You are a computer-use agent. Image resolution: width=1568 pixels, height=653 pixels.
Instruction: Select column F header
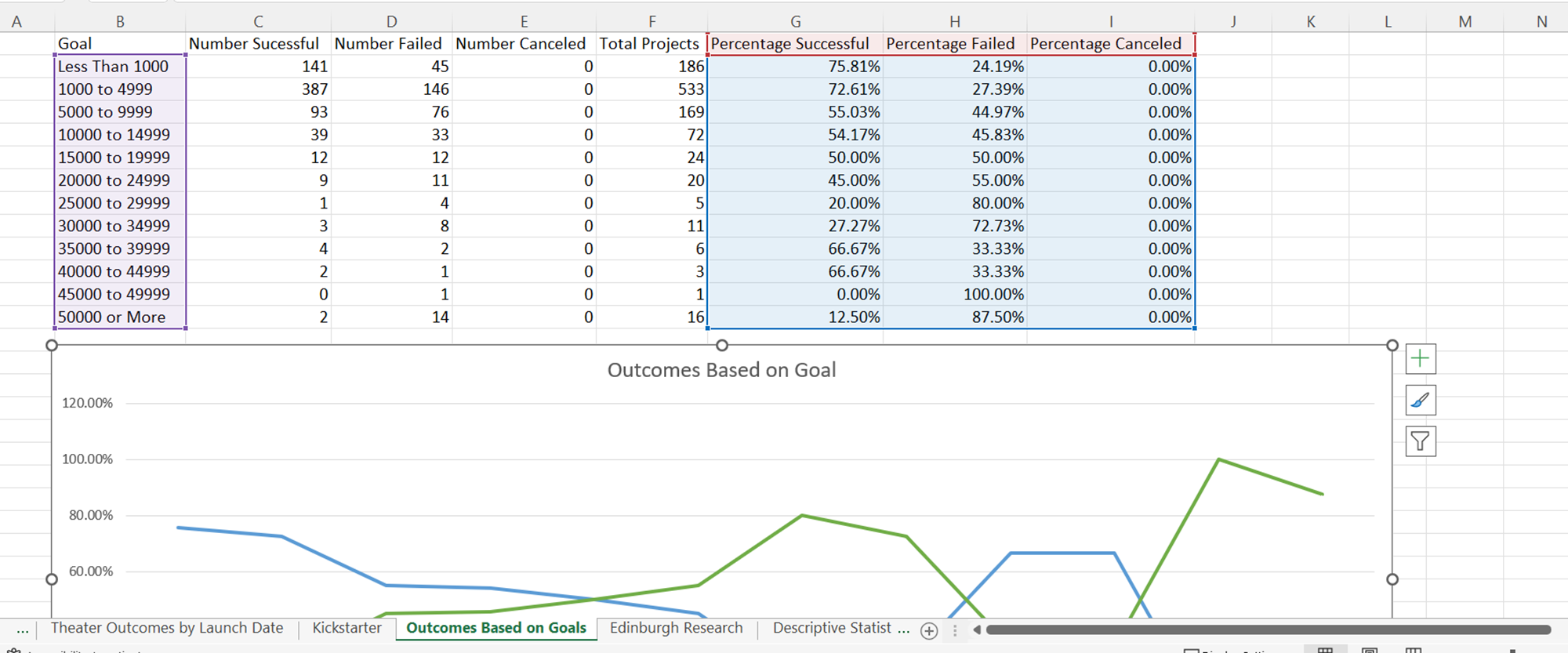[x=652, y=22]
